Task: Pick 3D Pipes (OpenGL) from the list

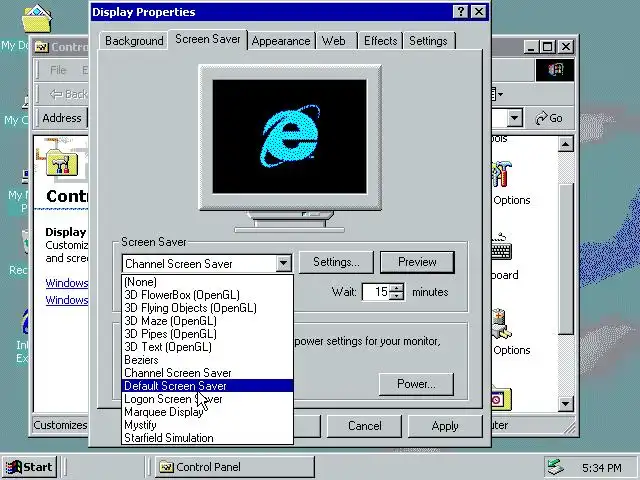Action: (x=207, y=334)
